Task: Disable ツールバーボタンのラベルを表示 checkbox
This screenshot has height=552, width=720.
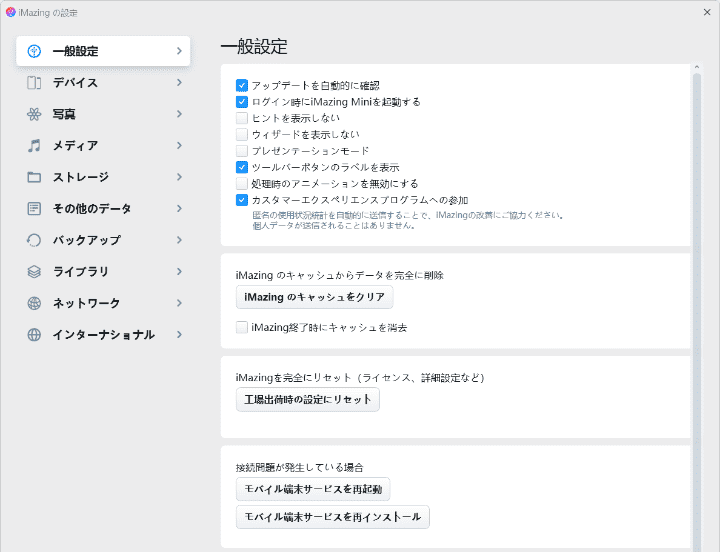Action: point(242,167)
